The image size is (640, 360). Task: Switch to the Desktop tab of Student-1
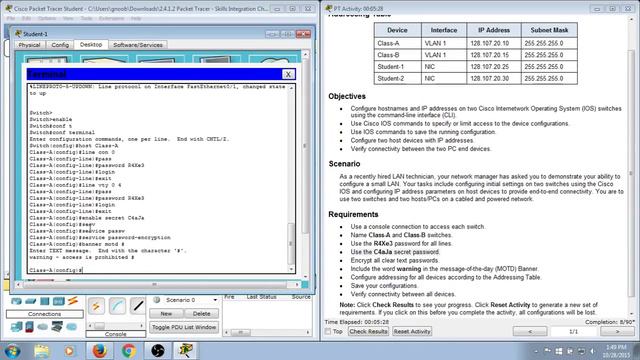91,44
